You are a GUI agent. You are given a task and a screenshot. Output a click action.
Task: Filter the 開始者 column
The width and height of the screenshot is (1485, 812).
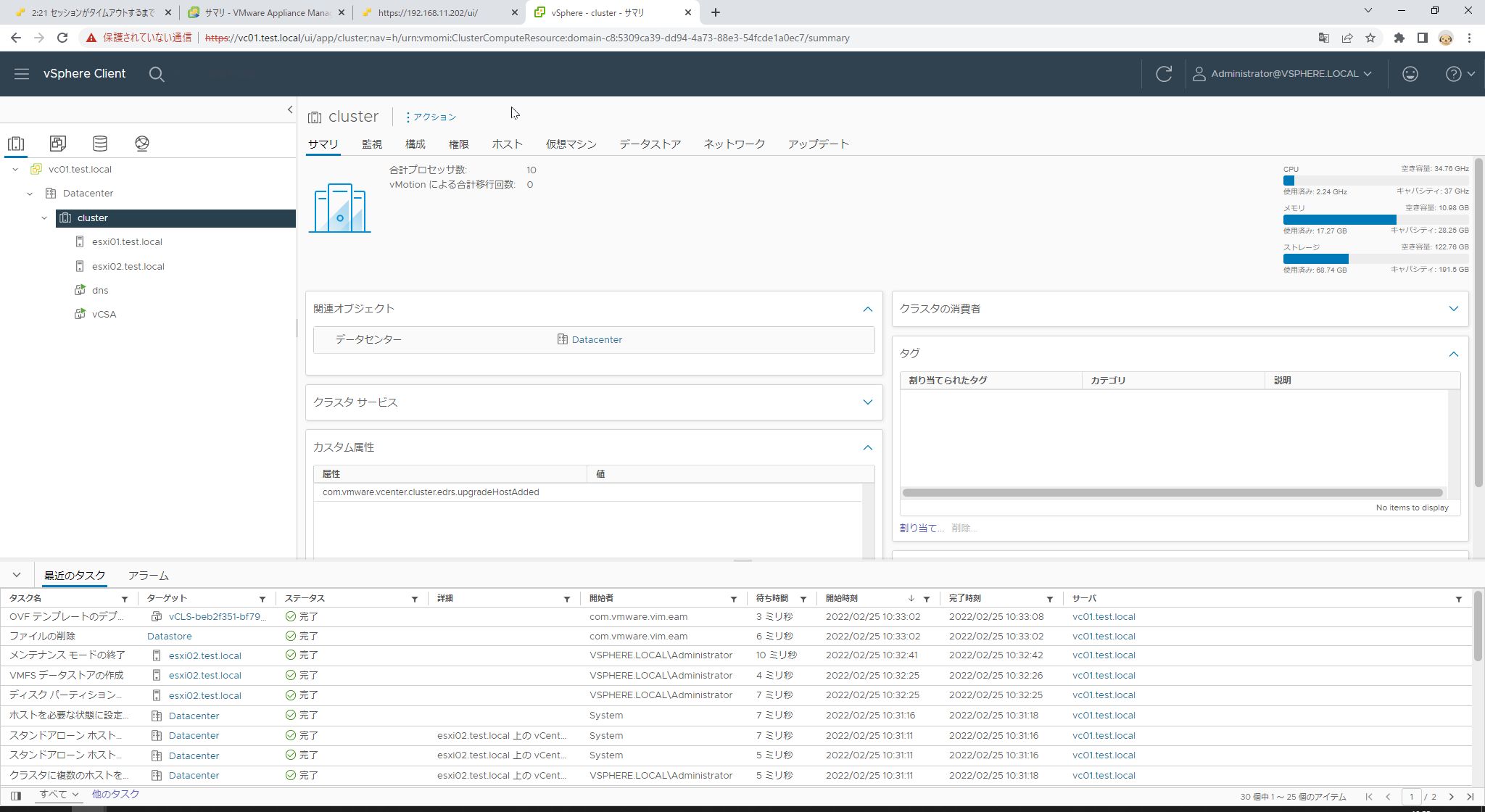(734, 600)
